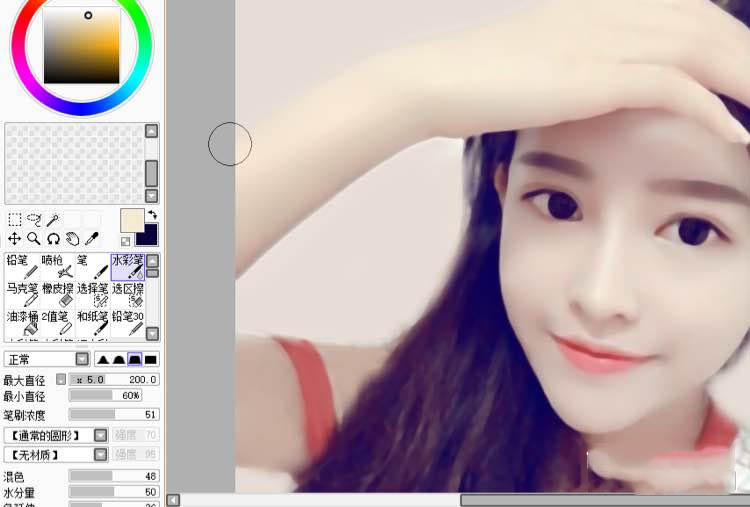The image size is (750, 507).
Task: Select the move tool
Action: (x=15, y=238)
